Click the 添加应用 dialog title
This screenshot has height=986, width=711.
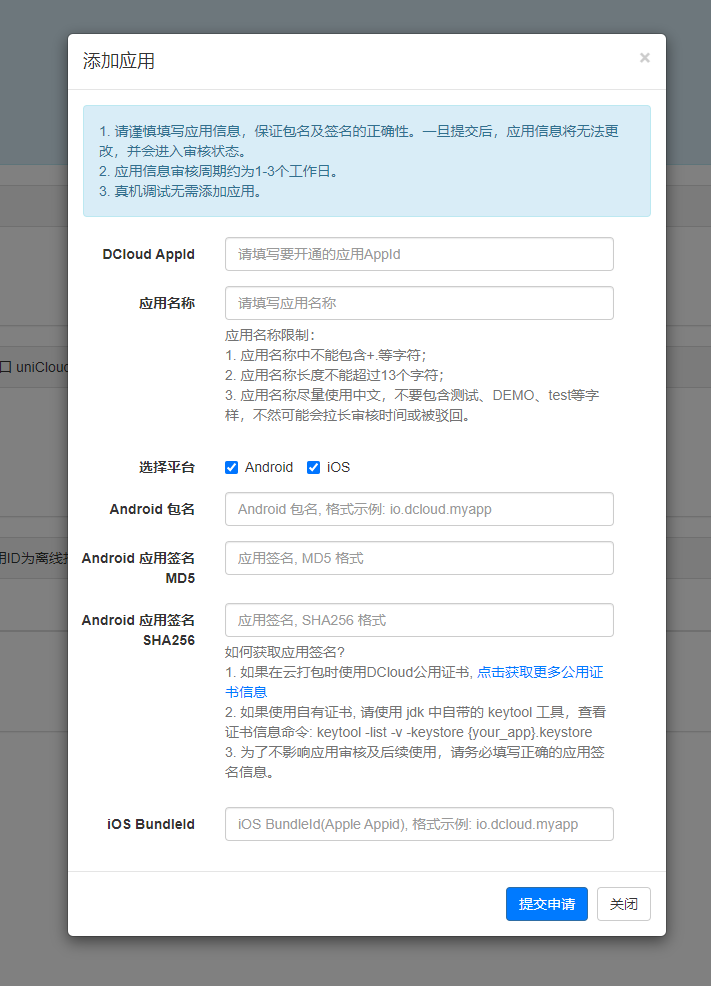coord(119,61)
